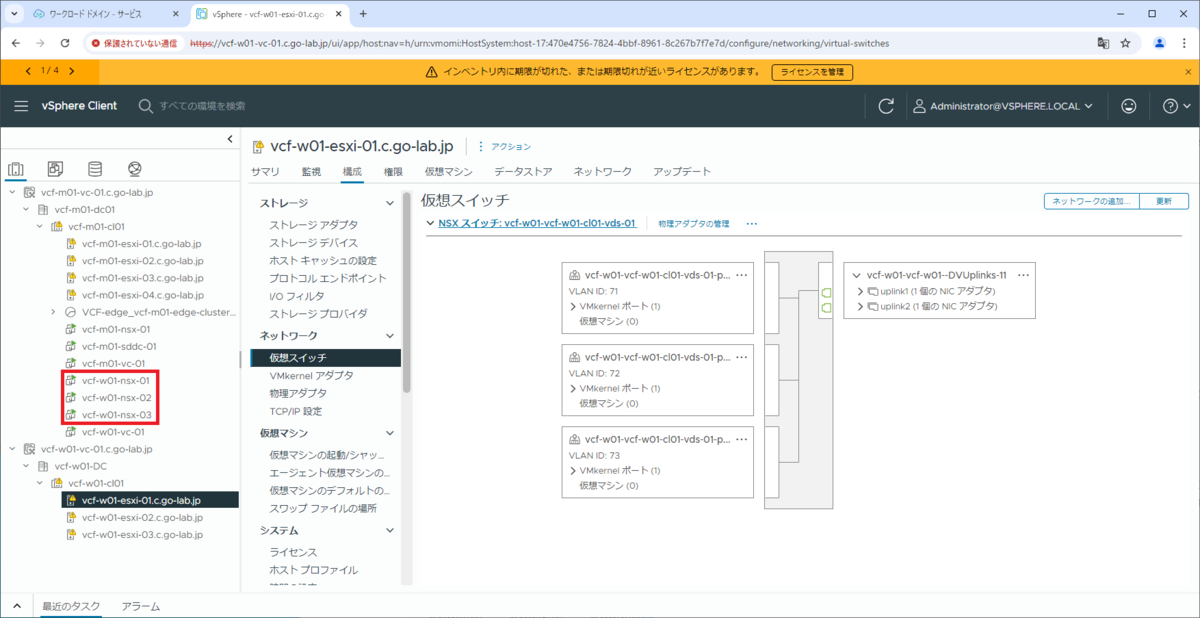Expand VCF-edge_vcf-m01-edge-cluster node
1200x618 pixels.
click(54, 312)
